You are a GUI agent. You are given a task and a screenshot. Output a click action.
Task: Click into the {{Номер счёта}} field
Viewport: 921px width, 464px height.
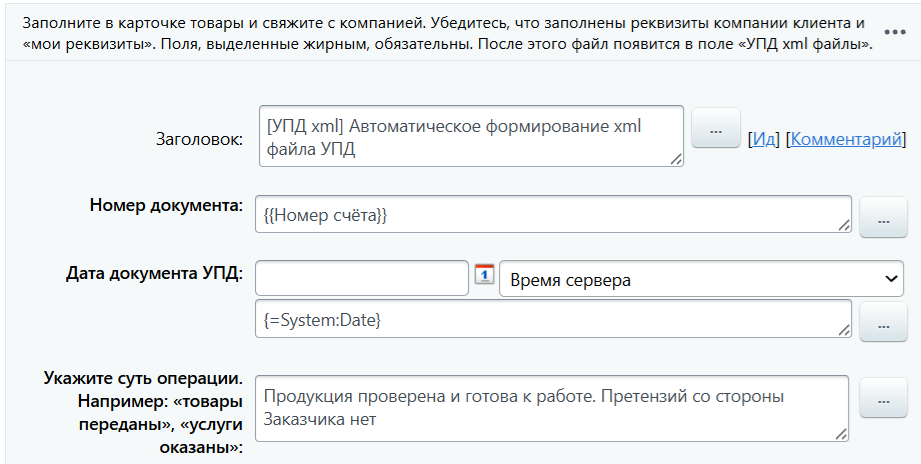coord(550,214)
